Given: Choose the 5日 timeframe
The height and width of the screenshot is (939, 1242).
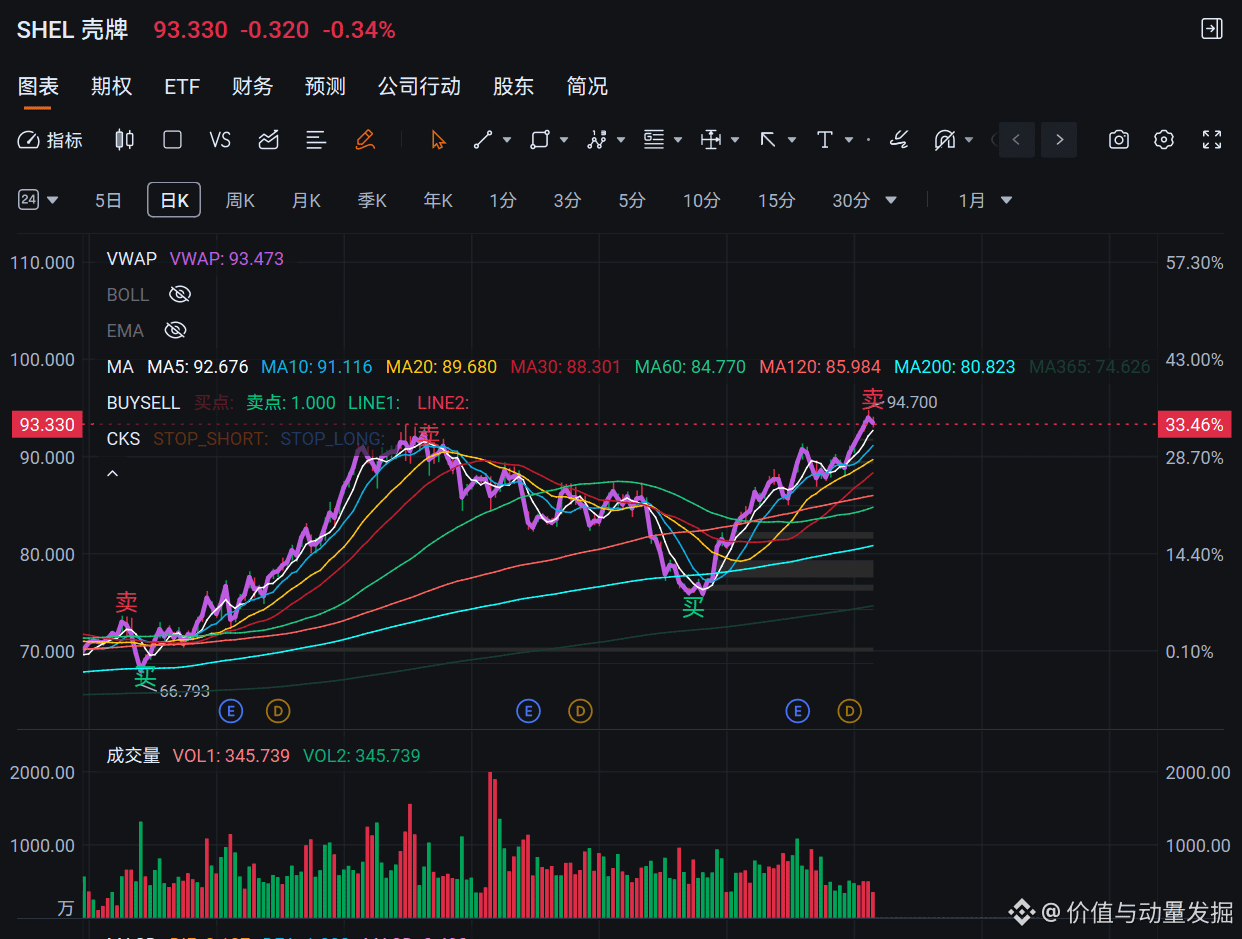Looking at the screenshot, I should 108,201.
